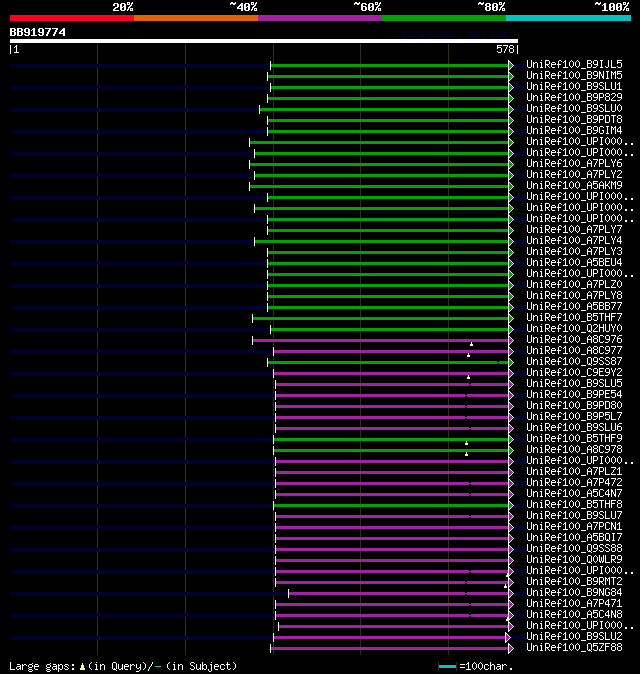
Task: Open UniRef100_A5BEU4 entry
Action: click(574, 263)
